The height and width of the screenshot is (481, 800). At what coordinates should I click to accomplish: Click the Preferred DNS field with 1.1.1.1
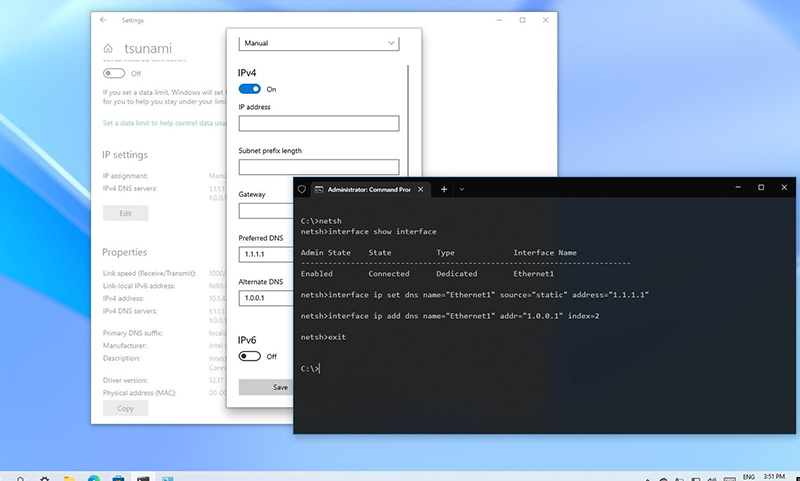[x=266, y=254]
